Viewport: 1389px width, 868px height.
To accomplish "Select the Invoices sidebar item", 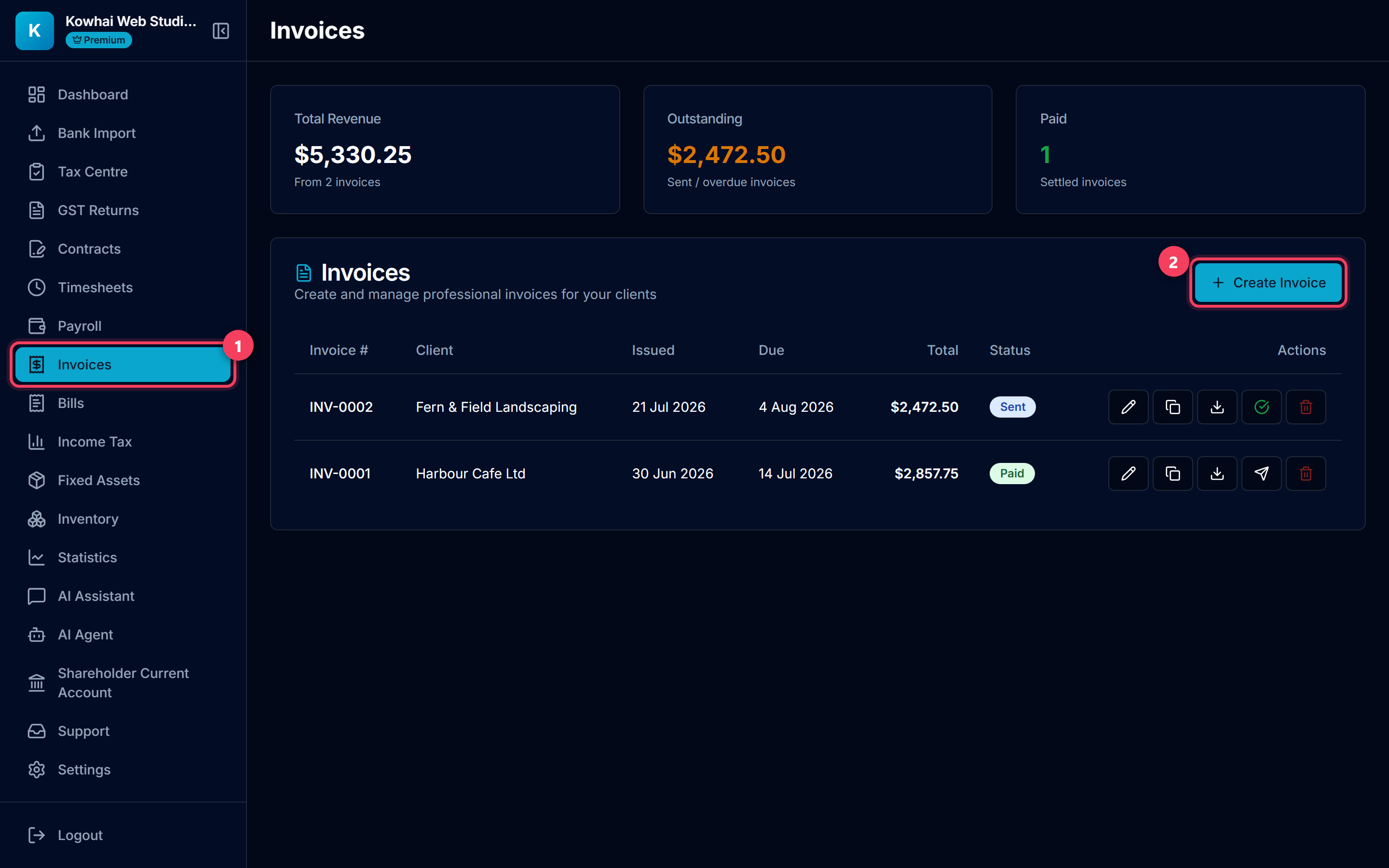I will (x=123, y=365).
